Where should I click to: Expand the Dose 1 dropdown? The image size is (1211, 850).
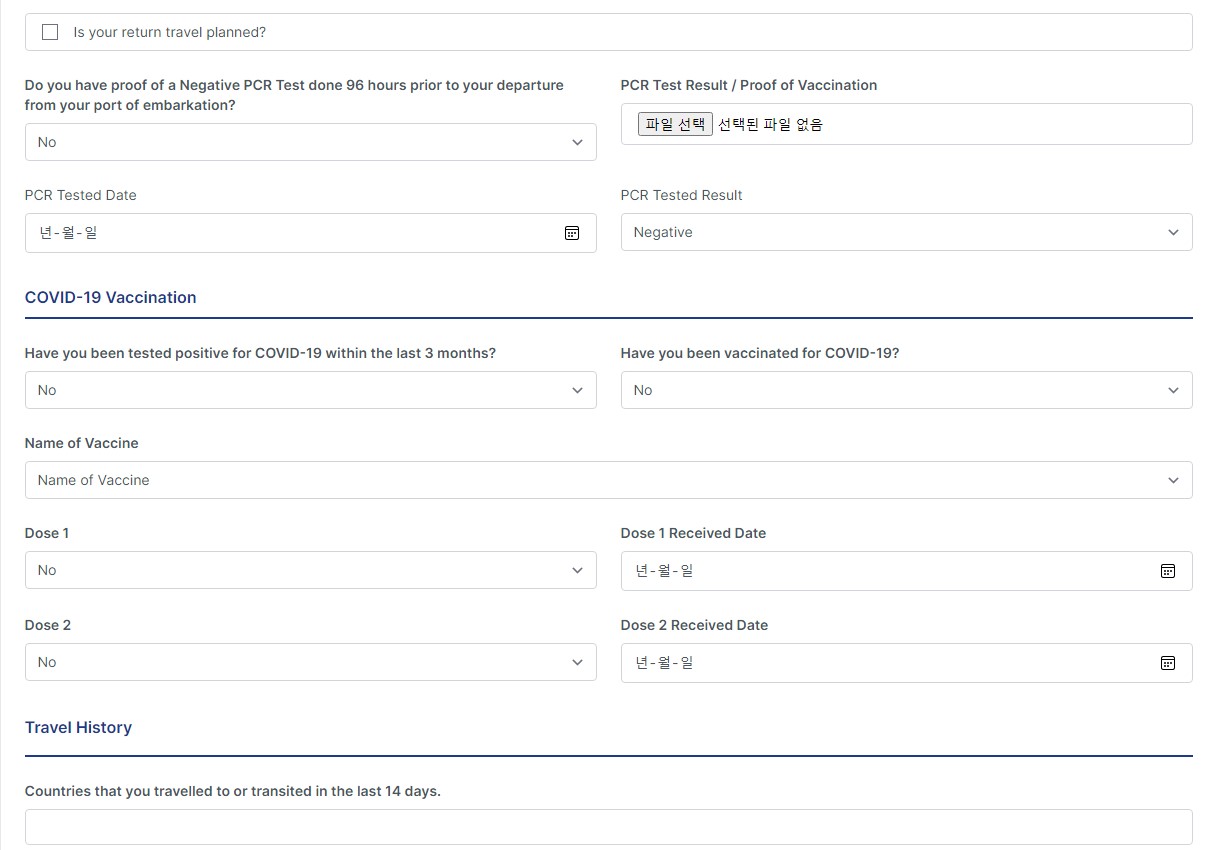[311, 570]
